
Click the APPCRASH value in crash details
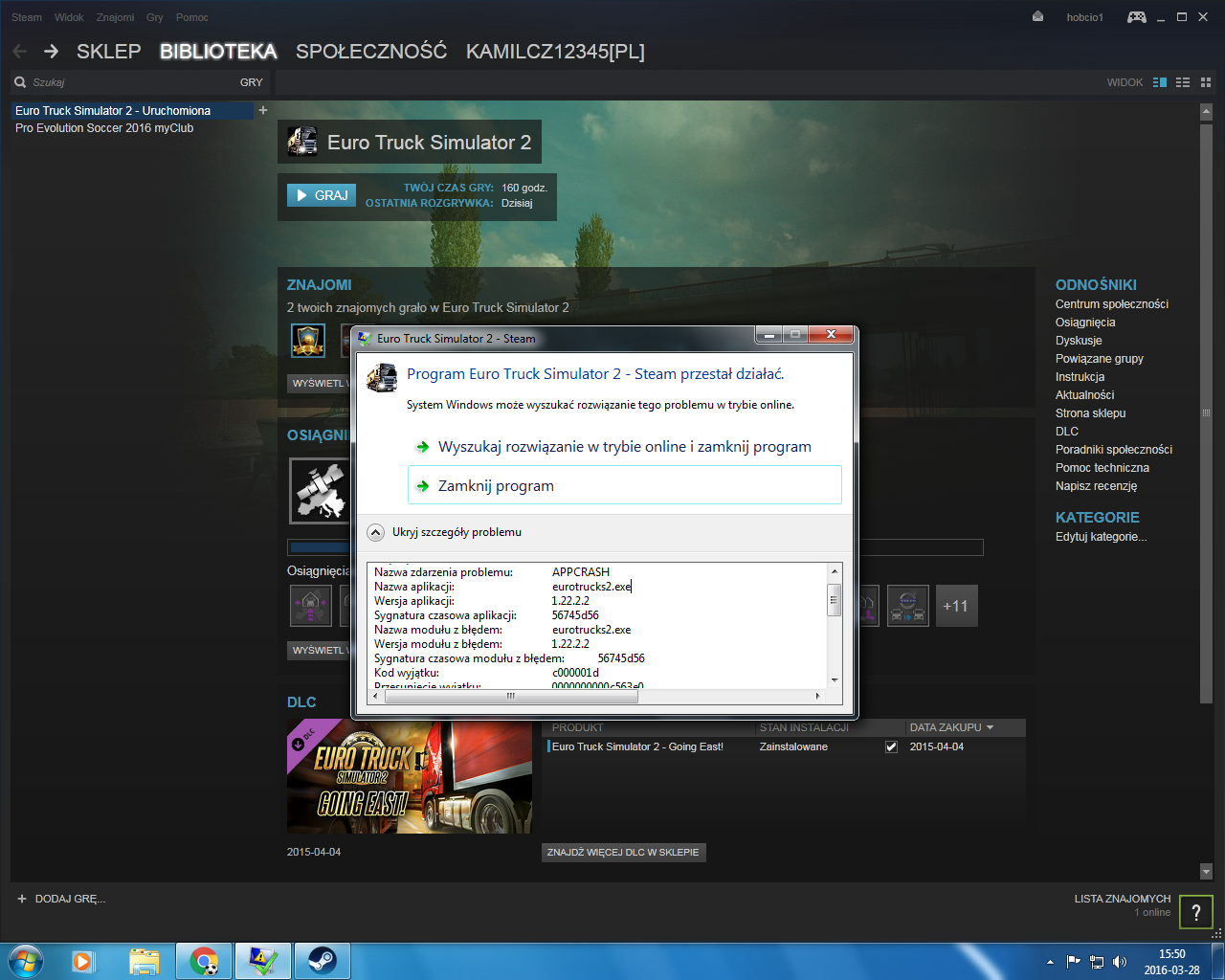[580, 572]
